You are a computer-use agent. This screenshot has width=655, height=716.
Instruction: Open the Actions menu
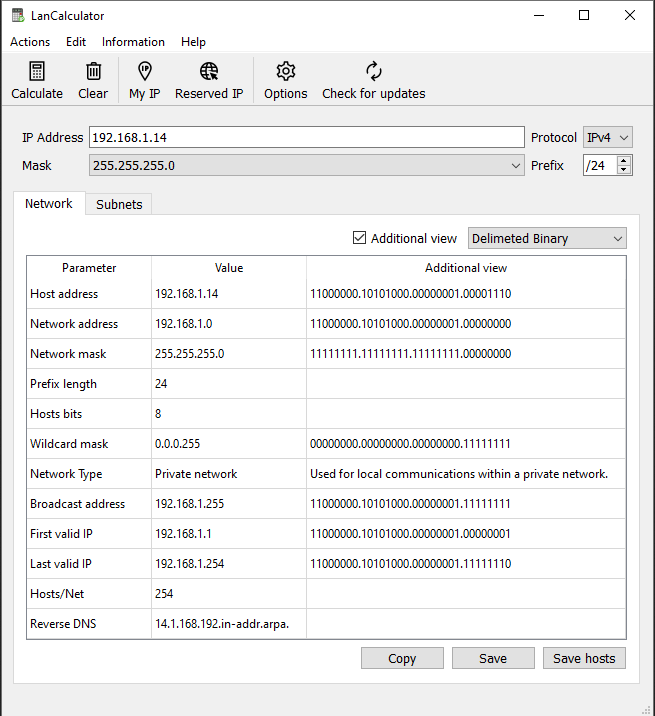(30, 42)
